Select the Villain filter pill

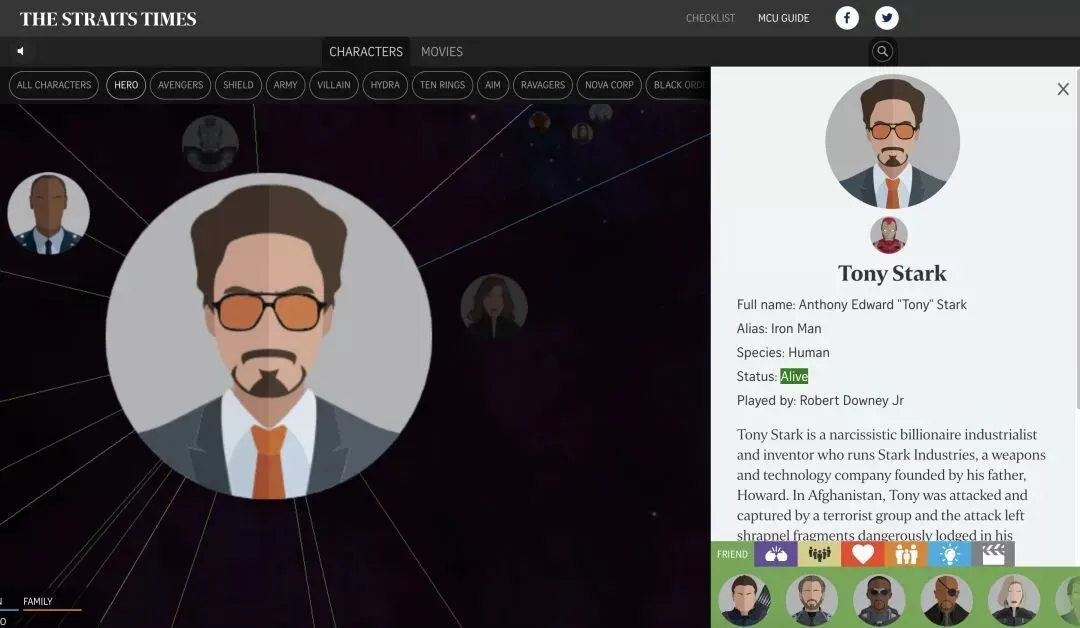[x=334, y=85]
